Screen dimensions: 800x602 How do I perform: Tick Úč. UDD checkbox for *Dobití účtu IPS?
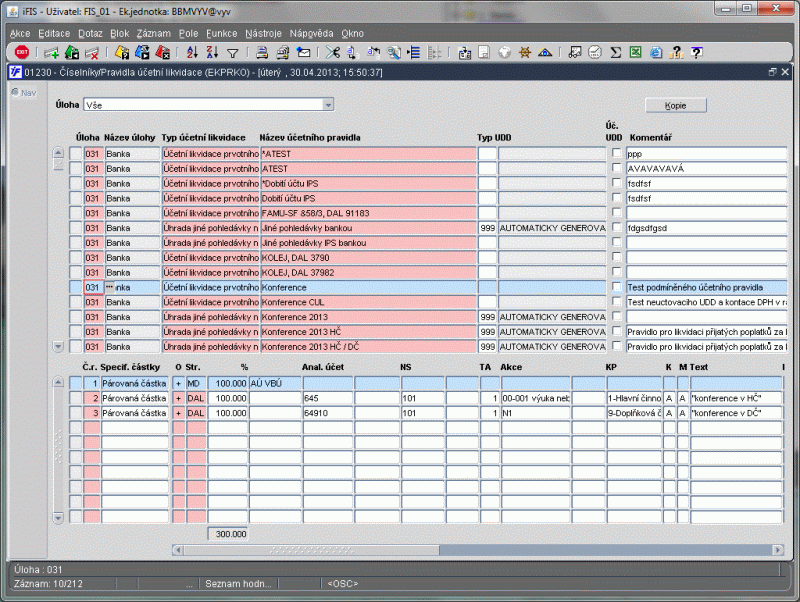(x=616, y=183)
